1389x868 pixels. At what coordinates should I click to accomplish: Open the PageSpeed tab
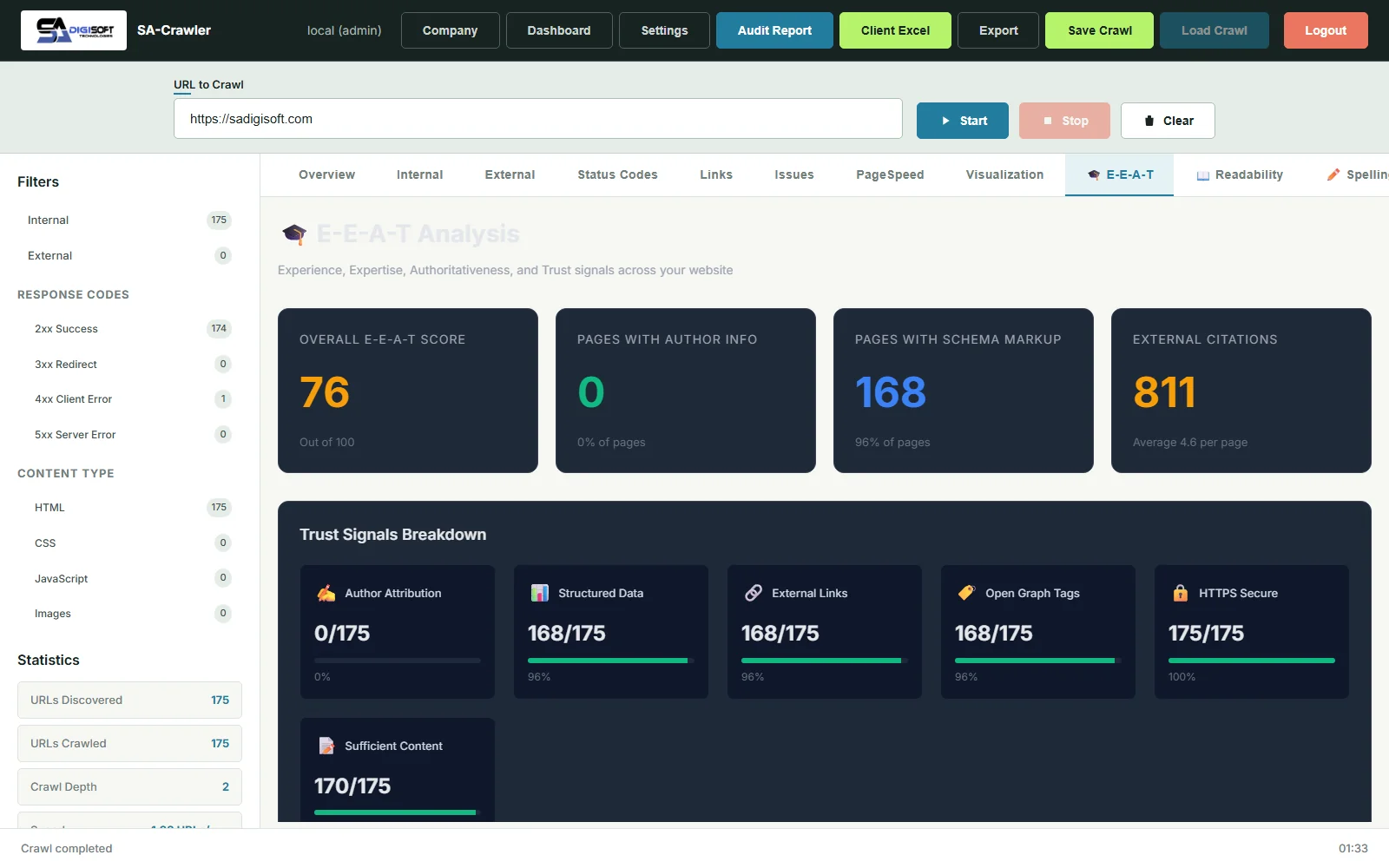(890, 174)
